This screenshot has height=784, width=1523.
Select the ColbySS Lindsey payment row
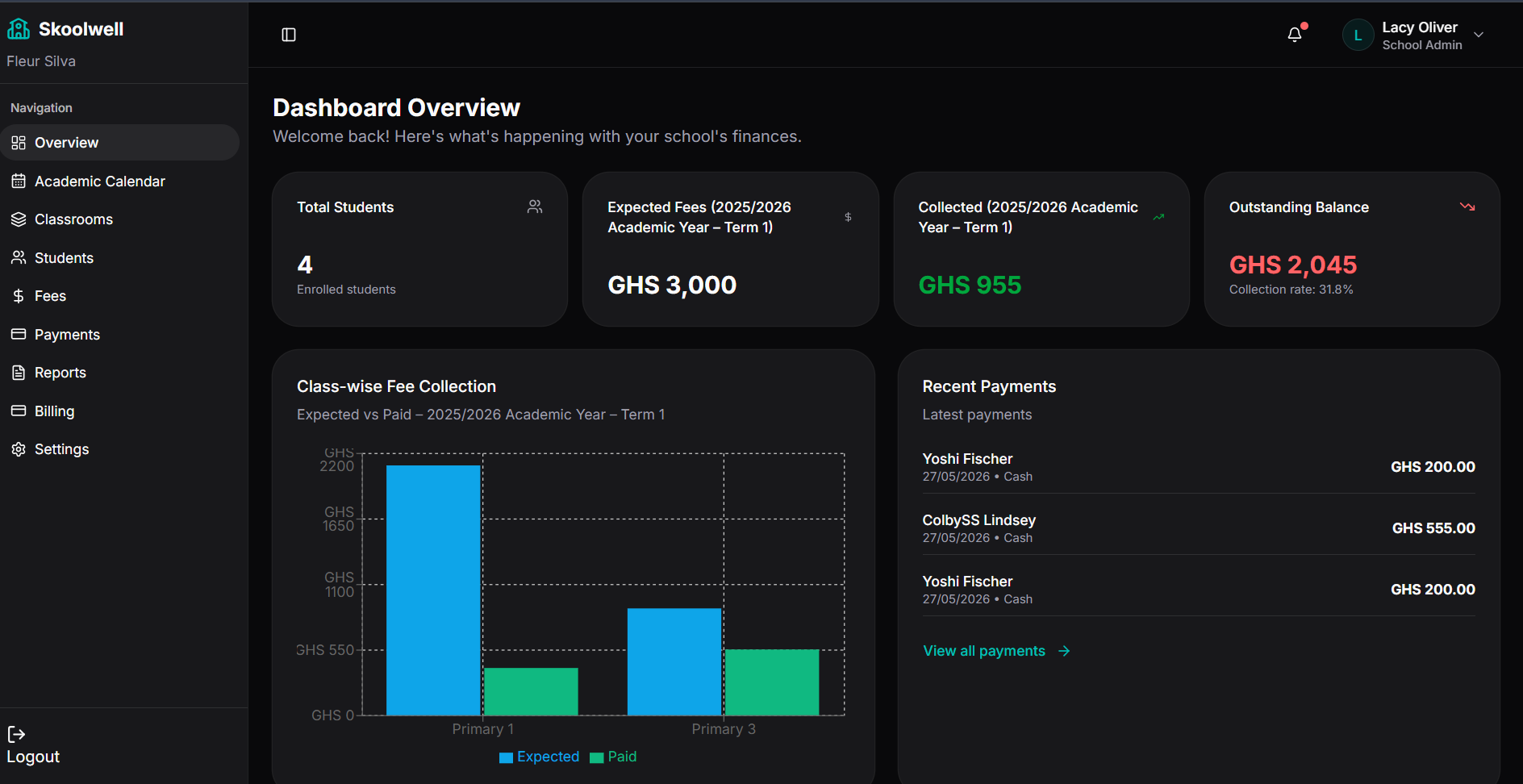(x=1199, y=528)
